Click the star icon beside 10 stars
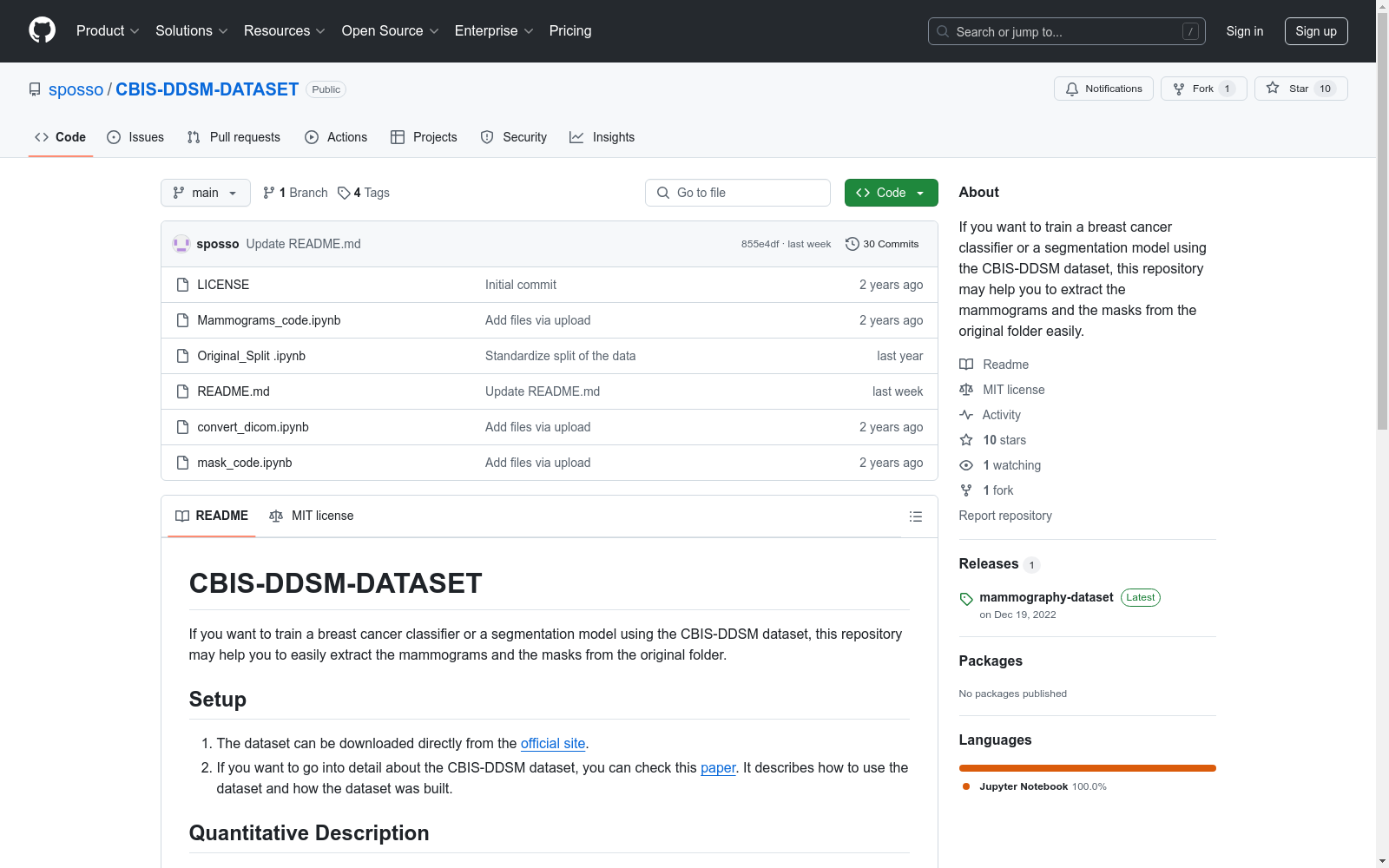The height and width of the screenshot is (868, 1389). tap(966, 440)
